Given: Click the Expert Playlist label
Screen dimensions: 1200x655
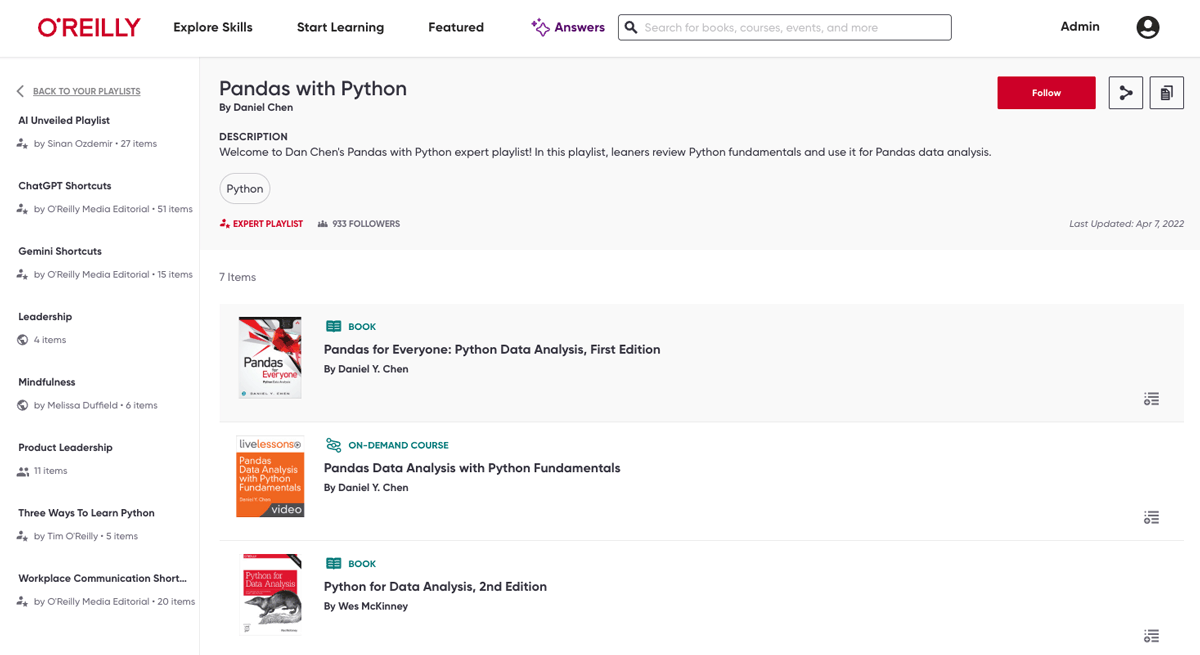Looking at the screenshot, I should coord(268,224).
